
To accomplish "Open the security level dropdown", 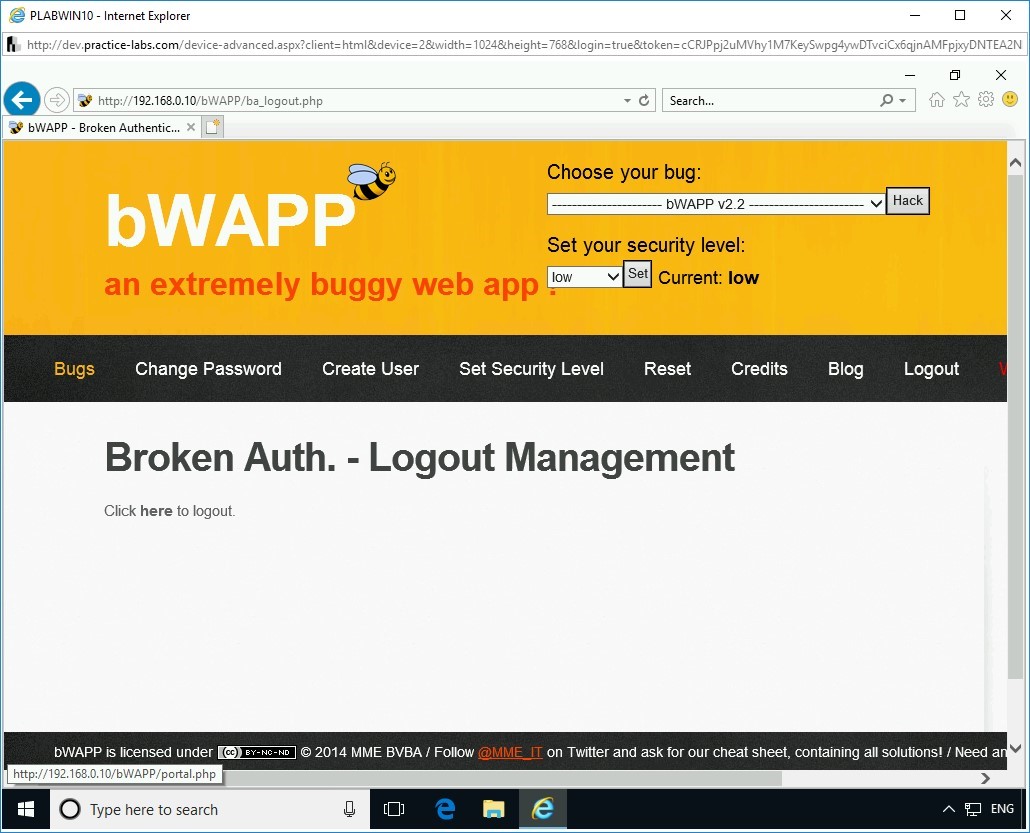I will 584,276.
